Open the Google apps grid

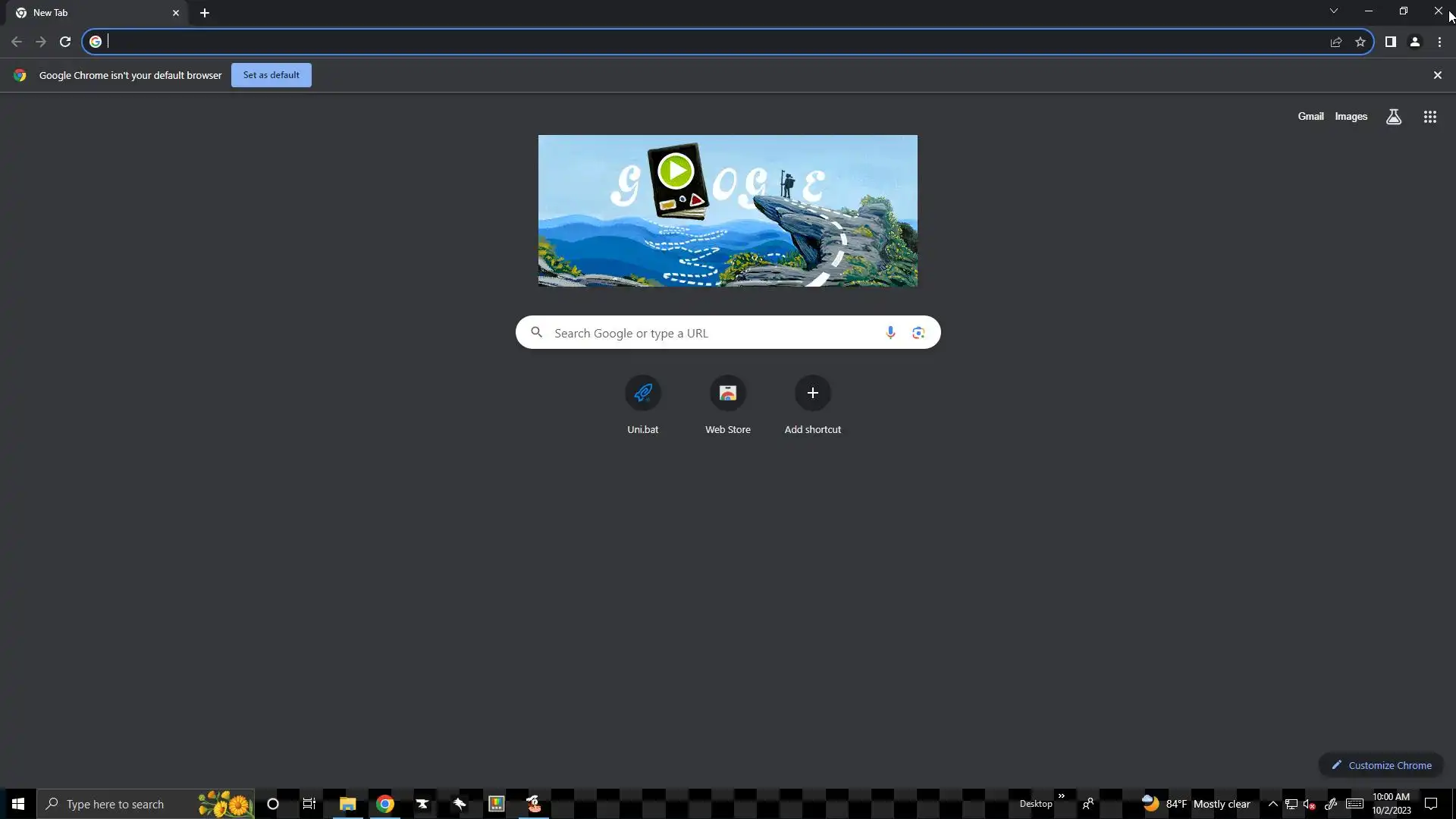click(x=1429, y=117)
